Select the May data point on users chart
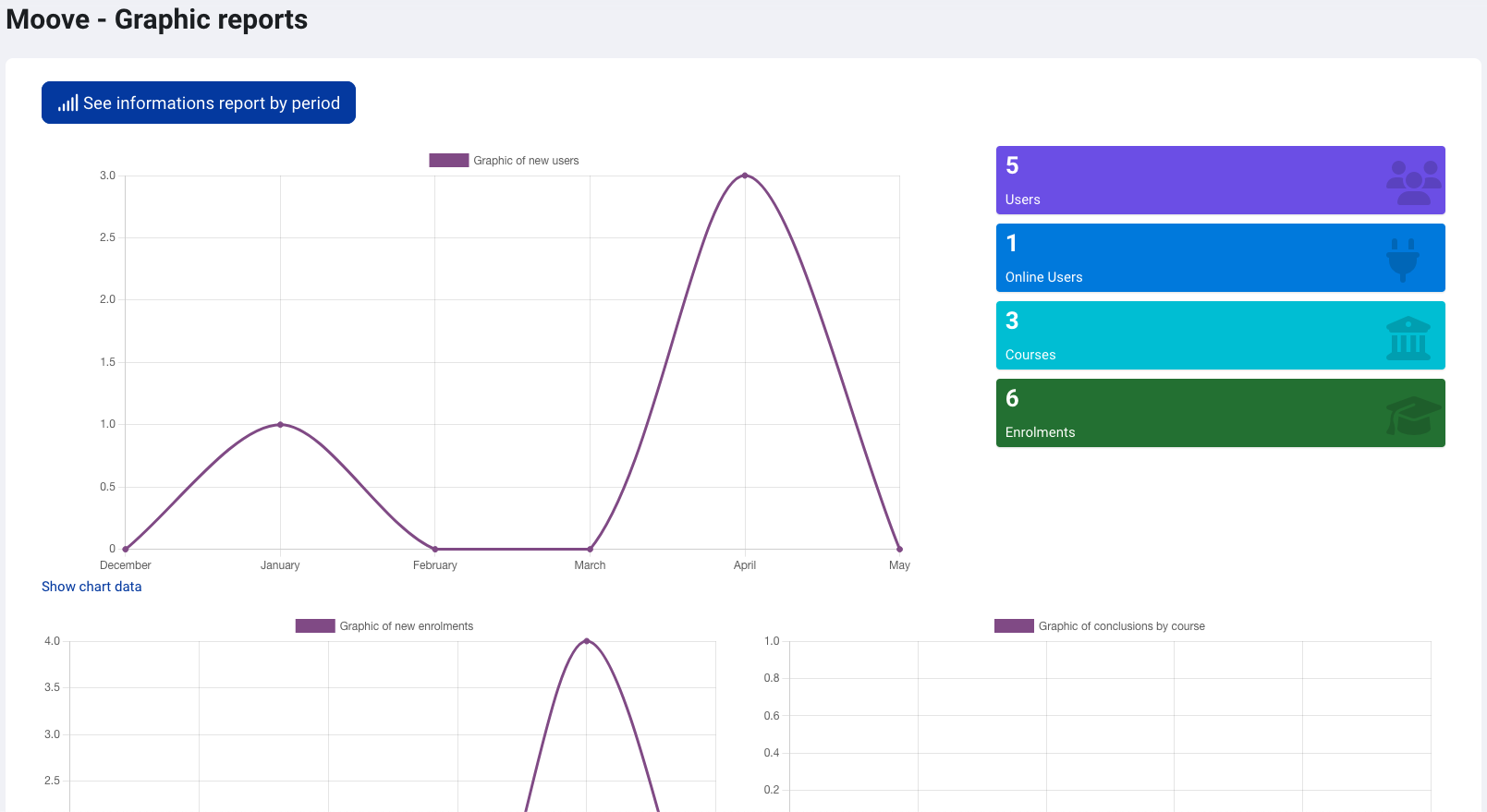Viewport: 1487px width, 812px height. pyautogui.click(x=899, y=549)
